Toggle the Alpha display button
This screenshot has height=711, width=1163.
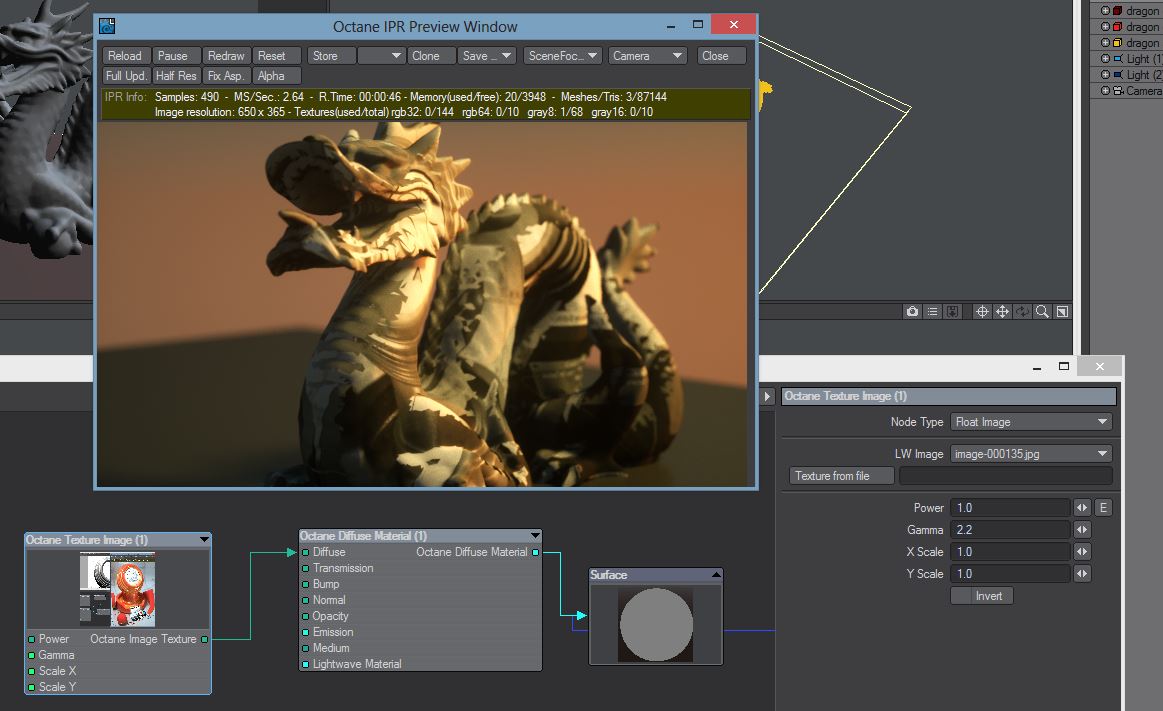click(276, 76)
